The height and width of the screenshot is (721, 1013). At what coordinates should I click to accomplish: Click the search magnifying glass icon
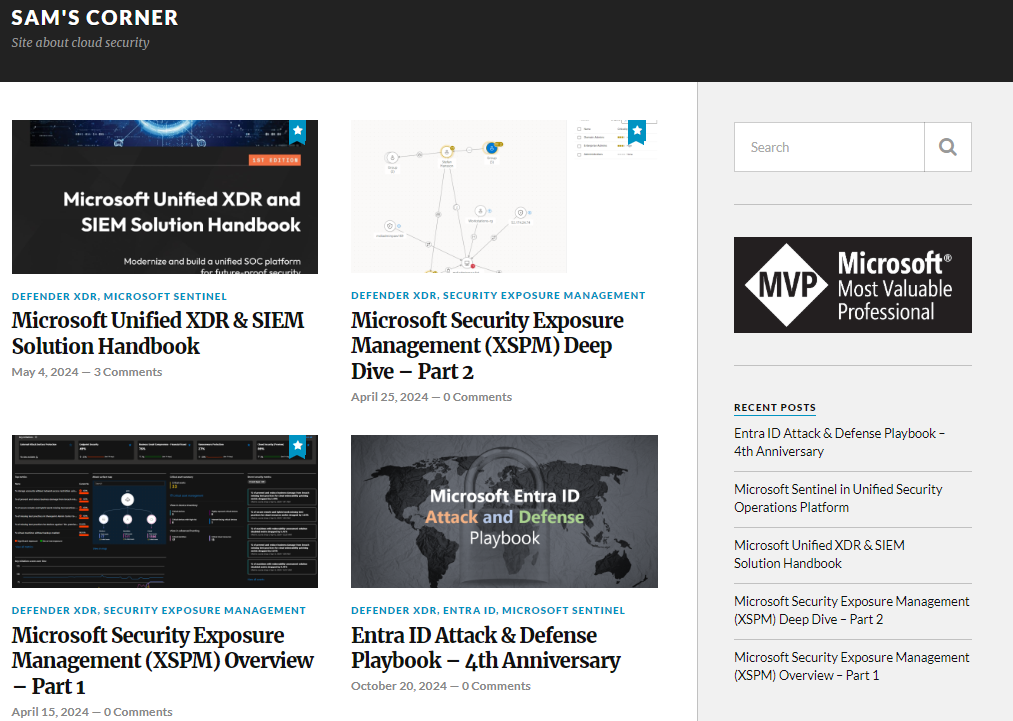pos(947,147)
